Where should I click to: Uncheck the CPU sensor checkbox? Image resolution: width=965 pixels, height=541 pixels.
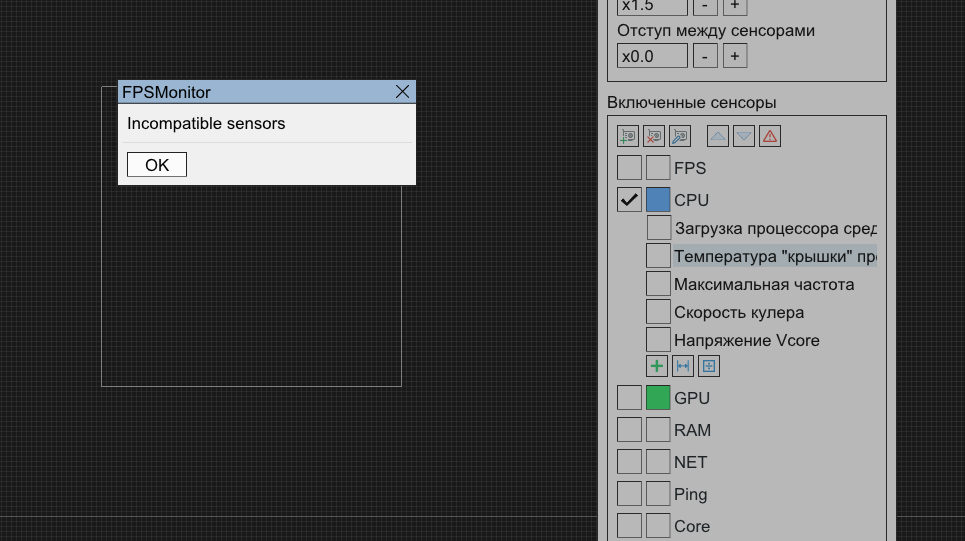pyautogui.click(x=629, y=199)
